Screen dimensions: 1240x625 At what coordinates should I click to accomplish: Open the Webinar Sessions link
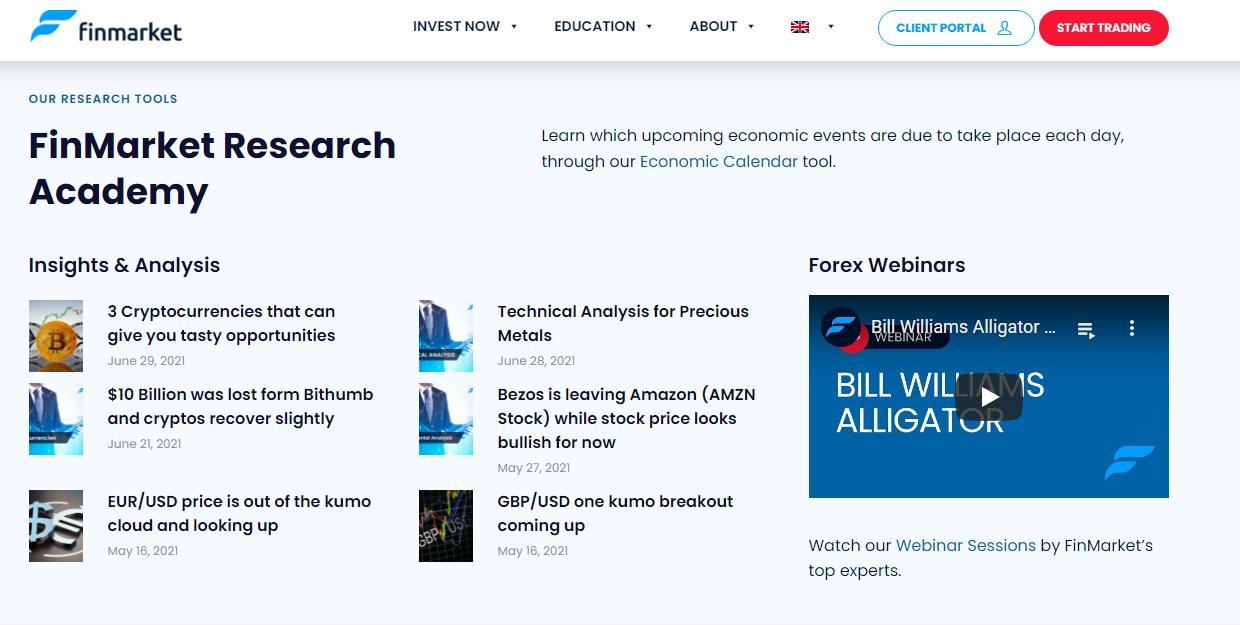(965, 546)
